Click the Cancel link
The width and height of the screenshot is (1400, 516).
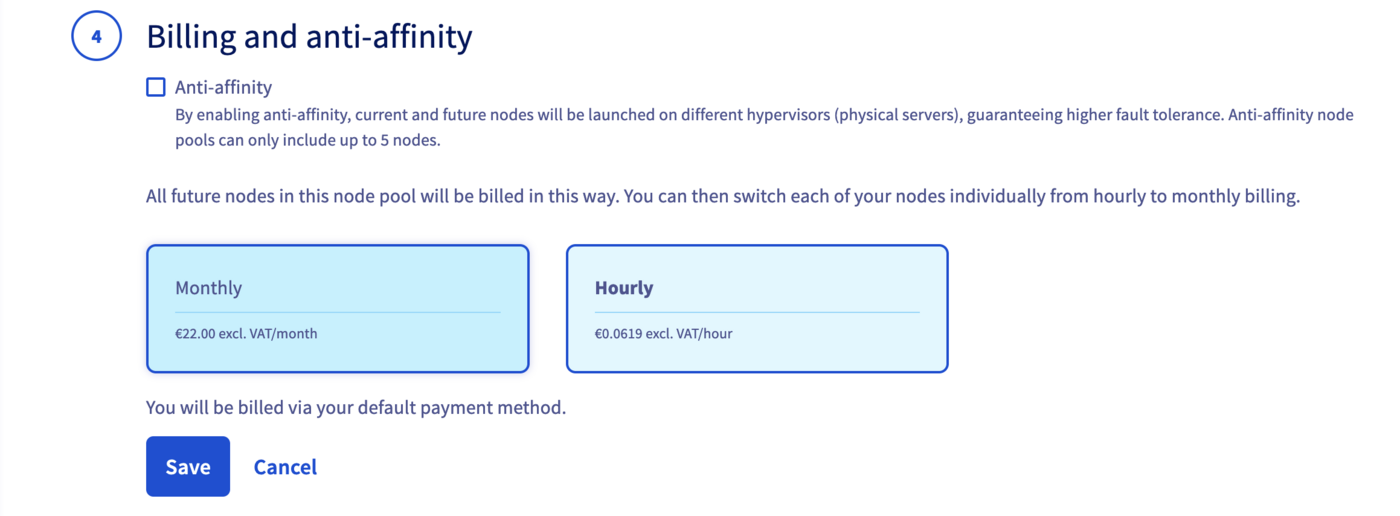(285, 467)
